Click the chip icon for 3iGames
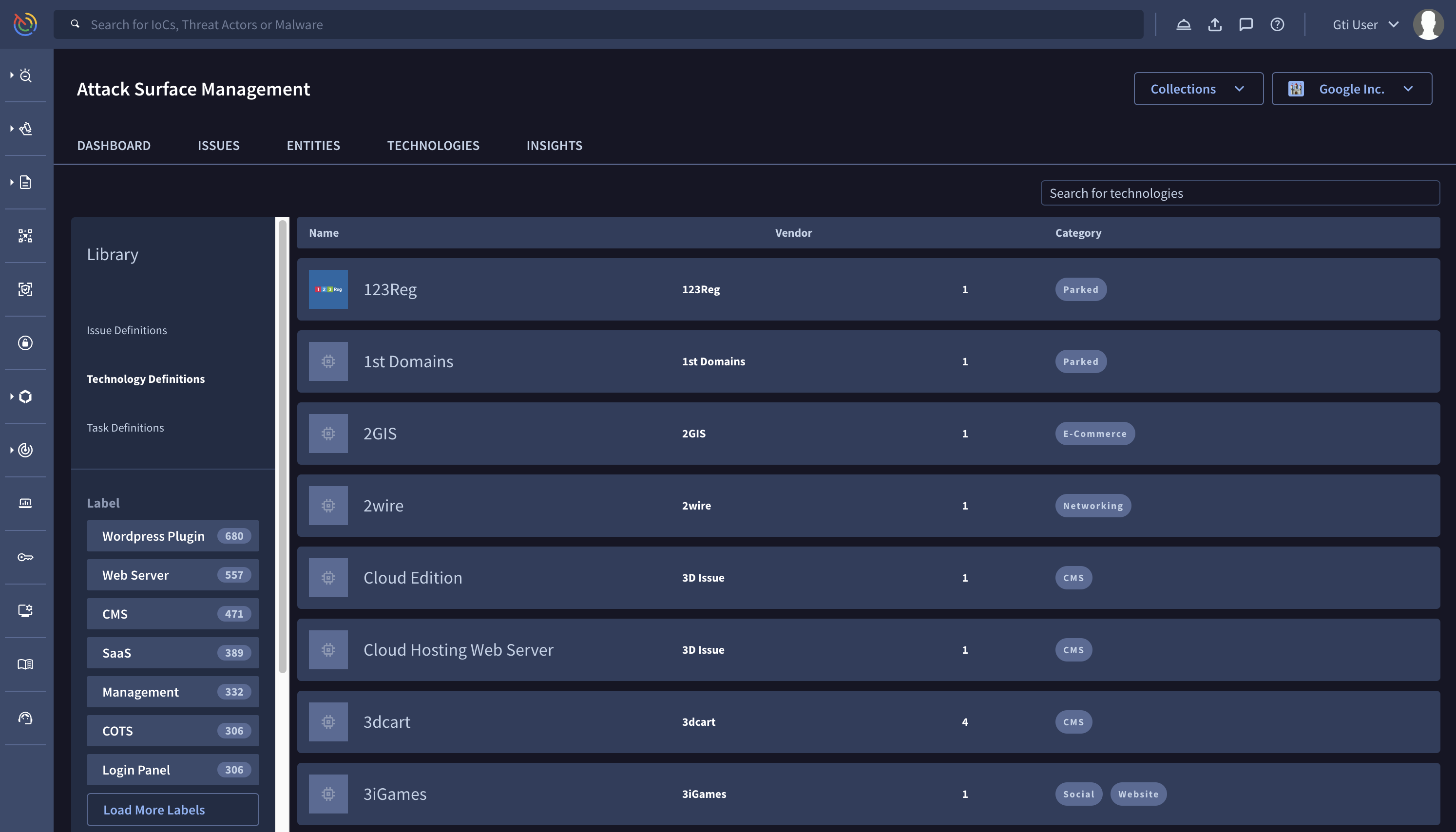The width and height of the screenshot is (1456, 832). [328, 794]
